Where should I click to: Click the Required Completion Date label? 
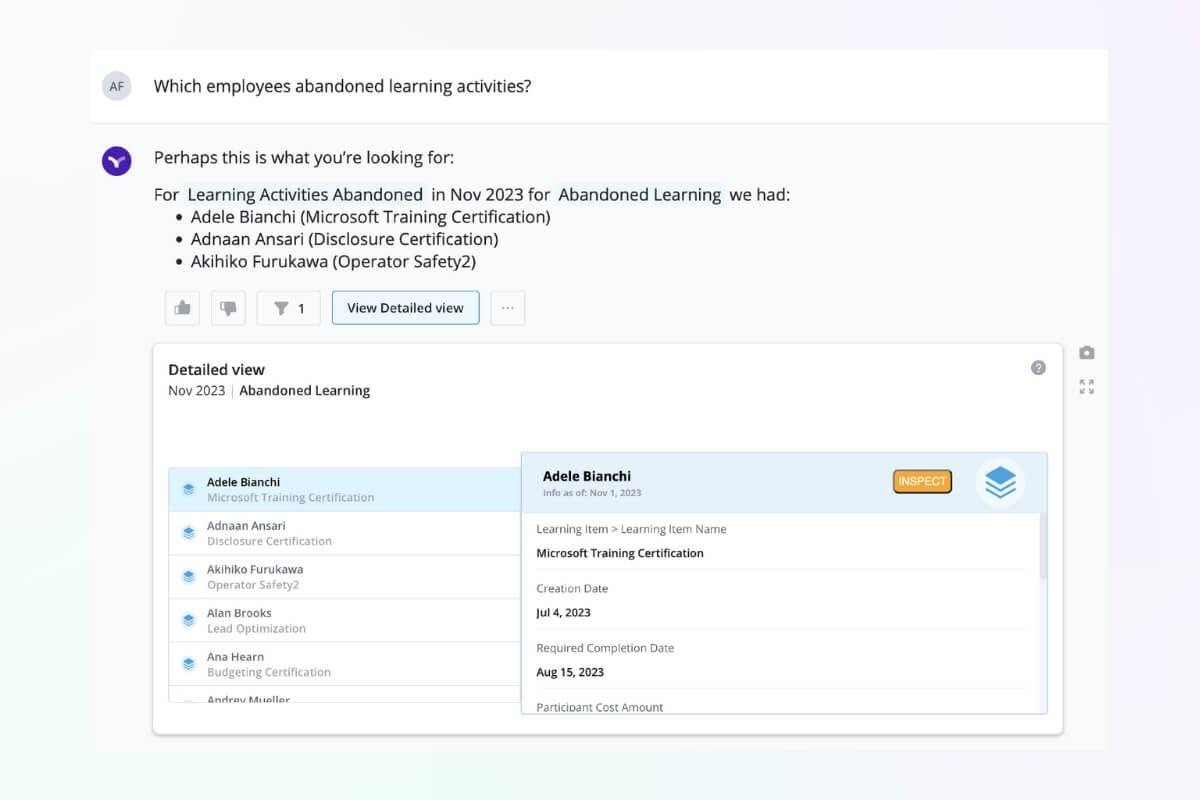(605, 648)
